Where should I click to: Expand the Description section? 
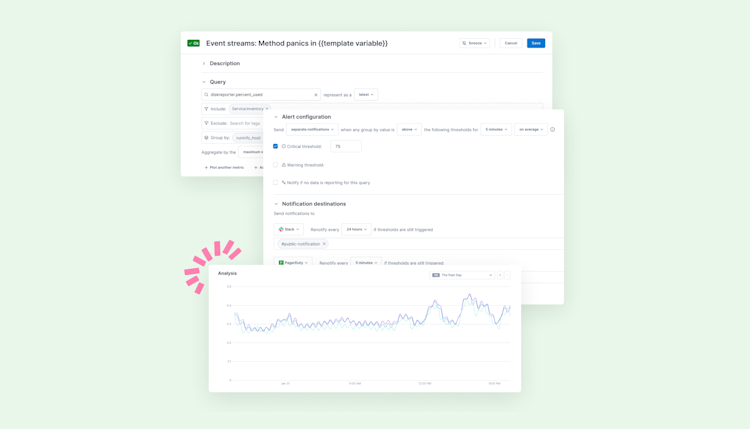(204, 63)
